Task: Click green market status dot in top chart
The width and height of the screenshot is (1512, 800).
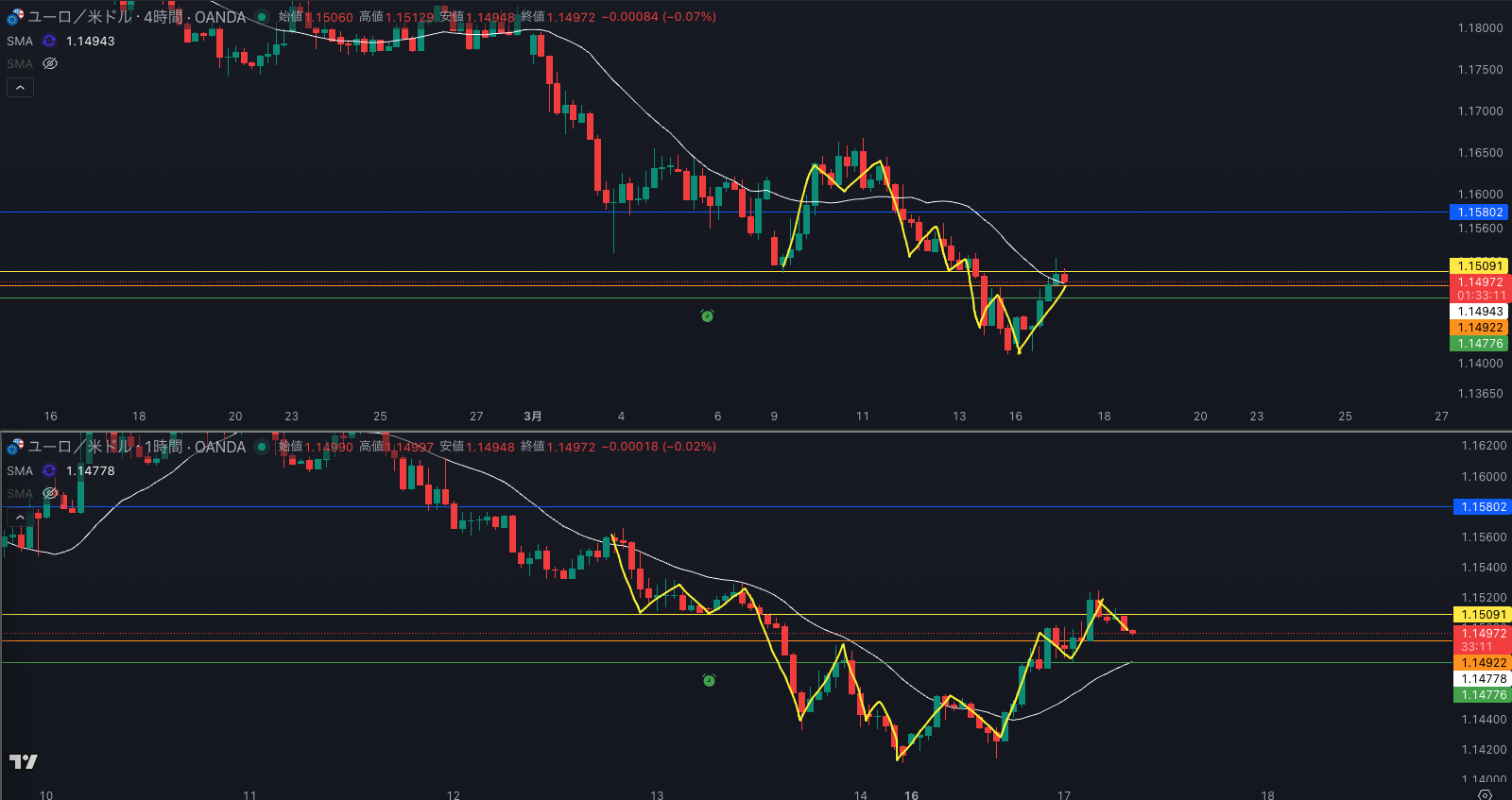Action: tap(262, 17)
